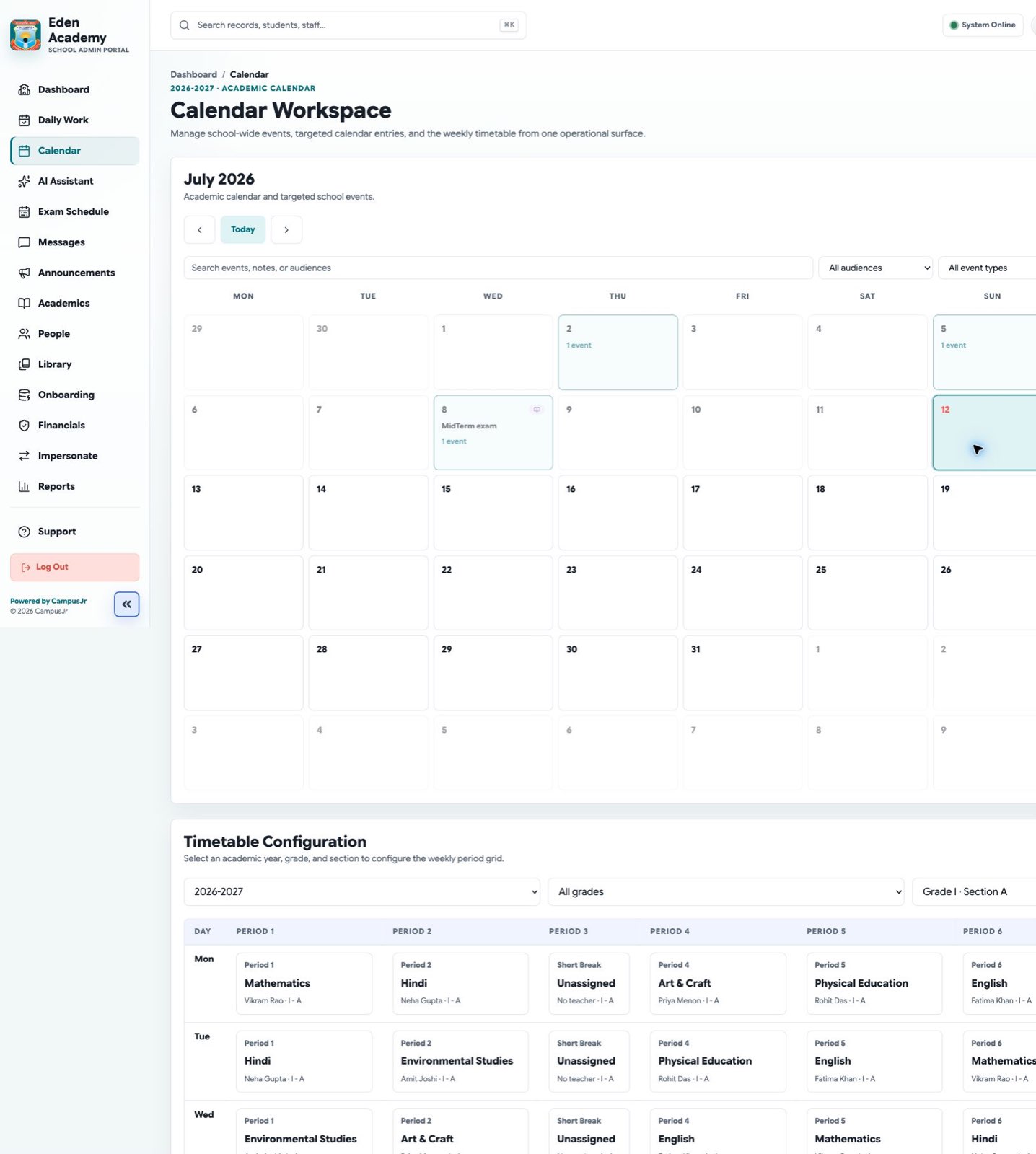1036x1154 pixels.
Task: Open the Grade I · Section A selector
Action: pos(975,892)
